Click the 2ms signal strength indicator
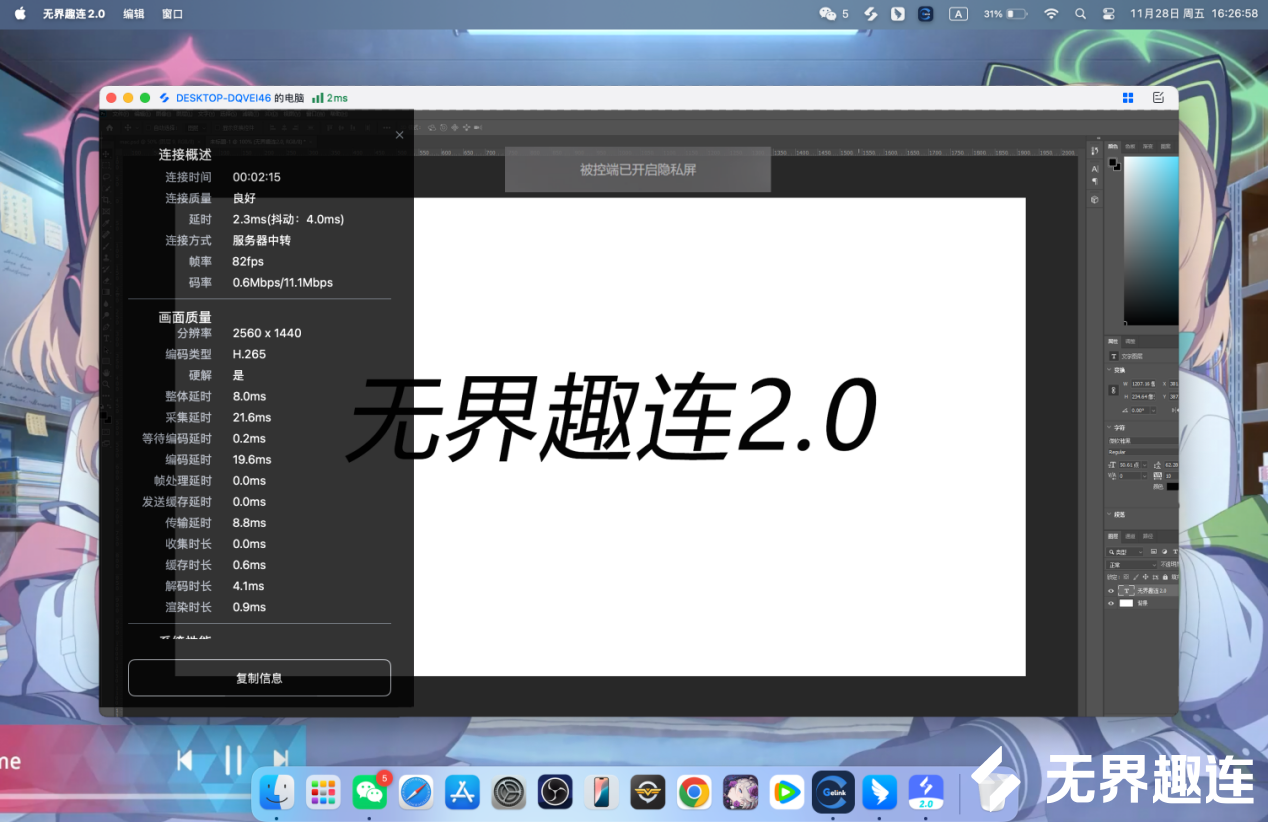 [330, 98]
